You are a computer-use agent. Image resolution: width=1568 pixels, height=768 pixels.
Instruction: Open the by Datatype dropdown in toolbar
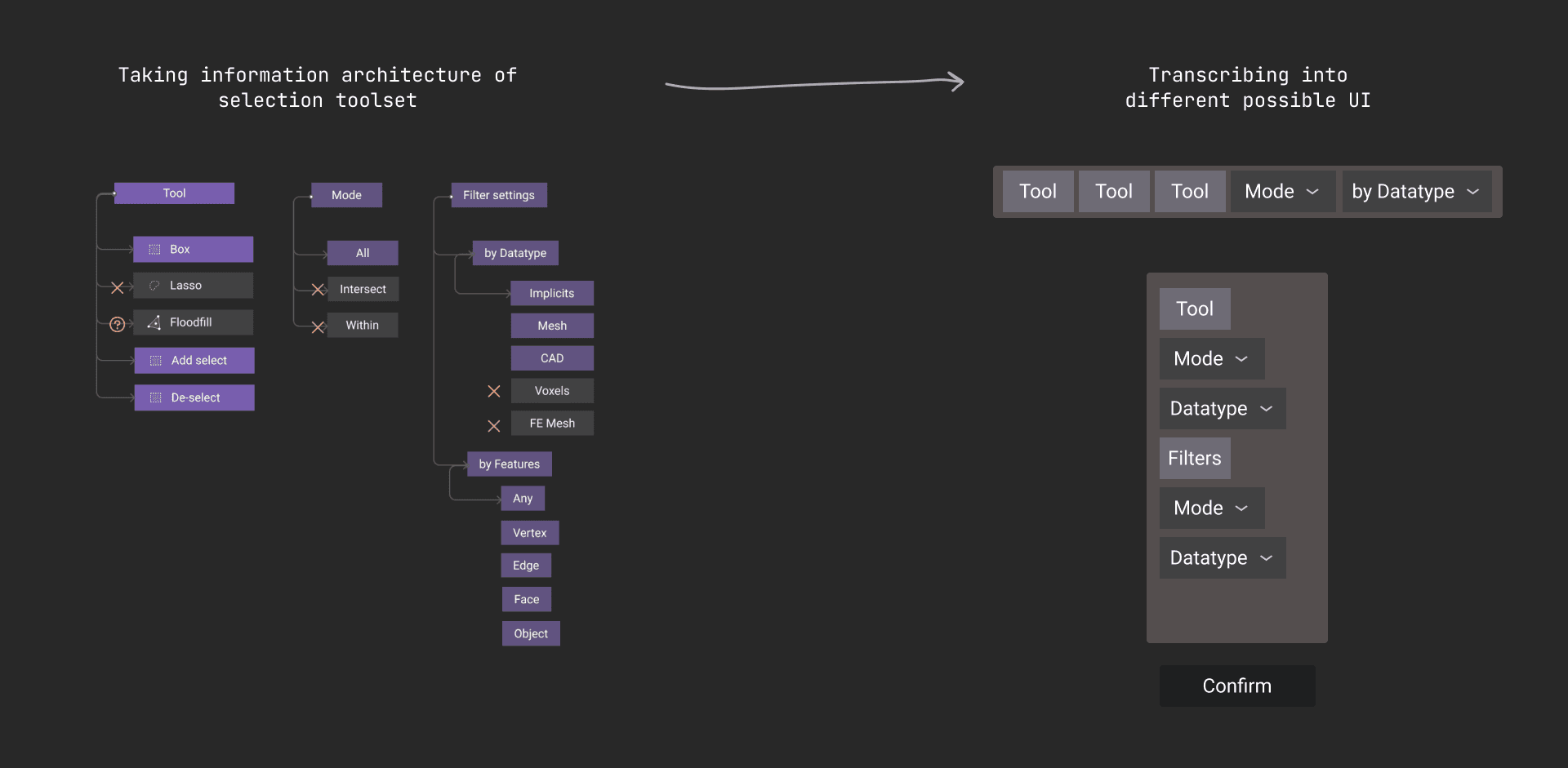click(1417, 192)
